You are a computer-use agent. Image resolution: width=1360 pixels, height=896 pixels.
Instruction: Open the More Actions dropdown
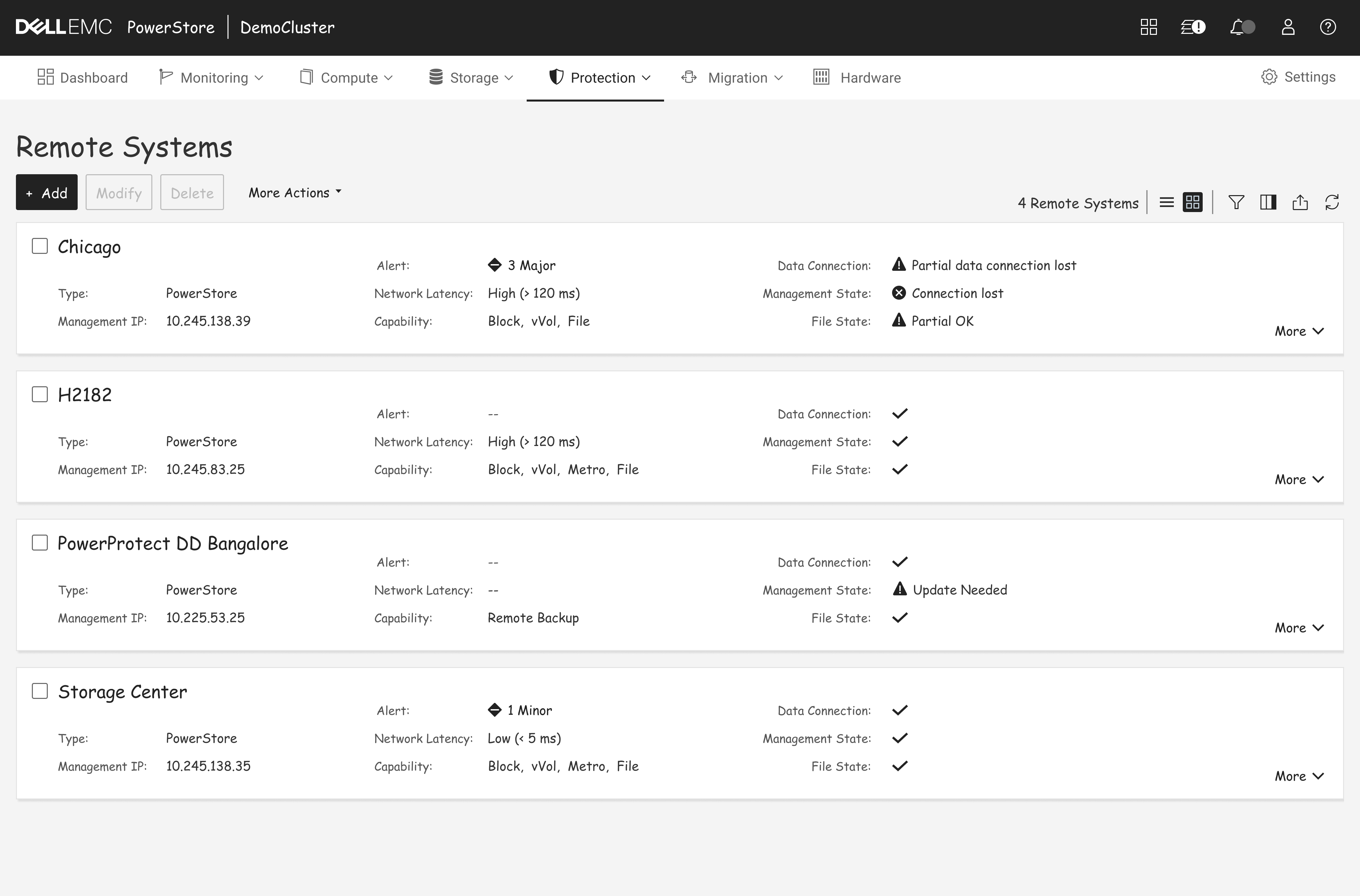pyautogui.click(x=295, y=192)
